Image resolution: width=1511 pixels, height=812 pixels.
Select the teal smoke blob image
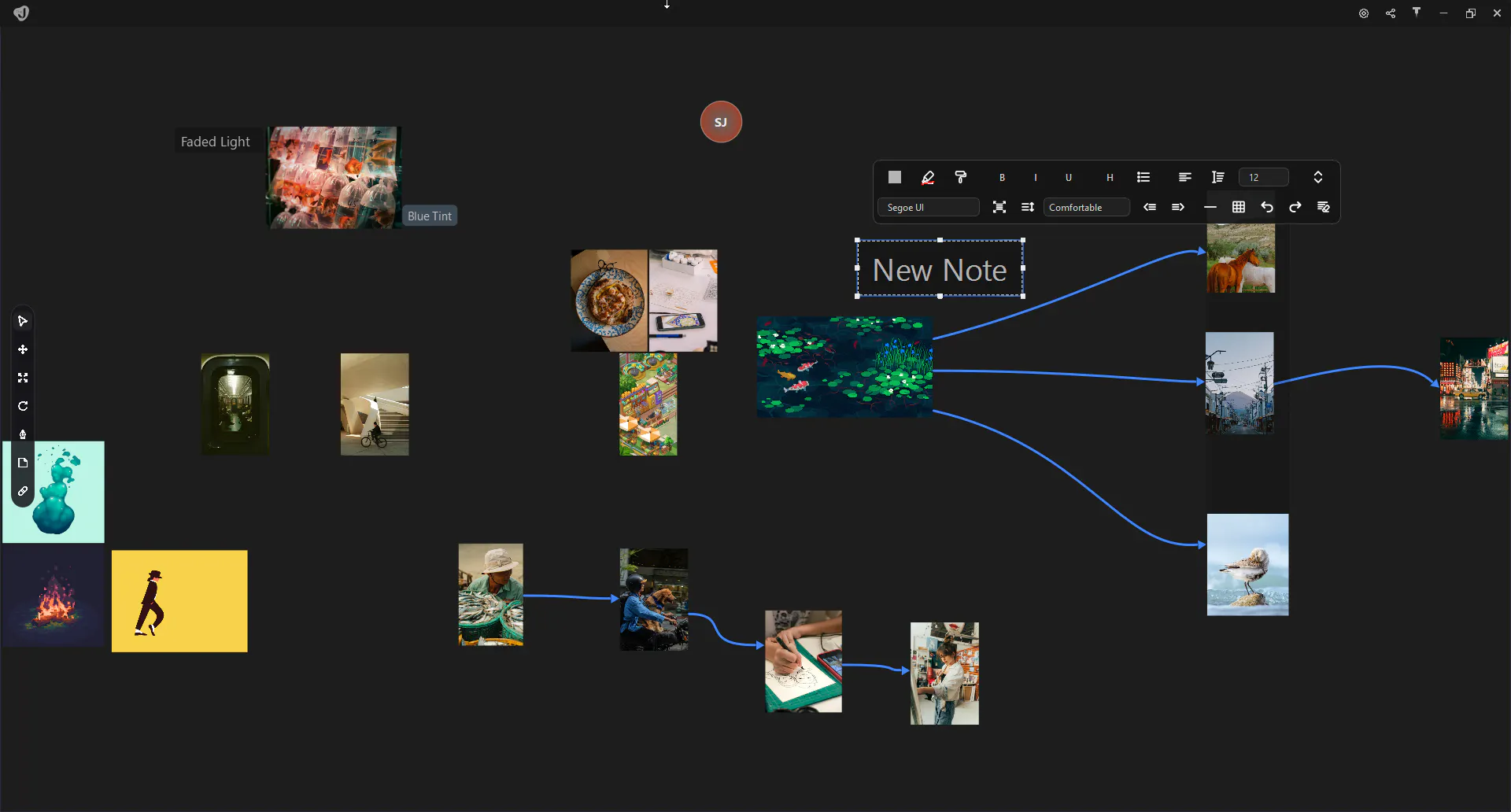coord(54,492)
